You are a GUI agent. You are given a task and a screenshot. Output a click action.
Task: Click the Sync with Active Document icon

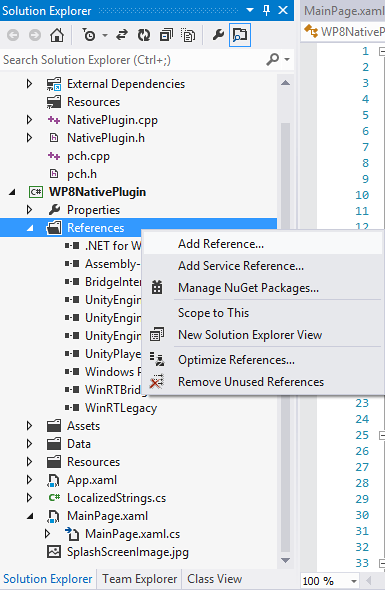coord(121,35)
